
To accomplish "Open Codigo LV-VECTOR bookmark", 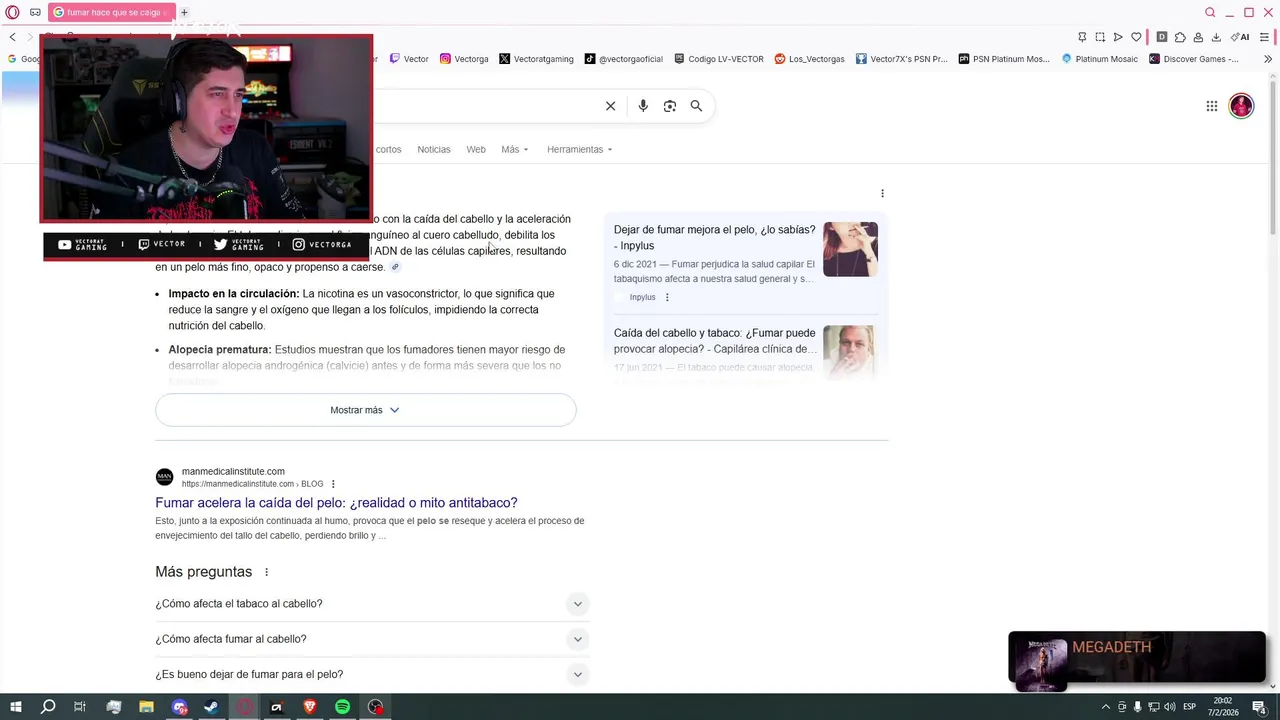I will (719, 59).
